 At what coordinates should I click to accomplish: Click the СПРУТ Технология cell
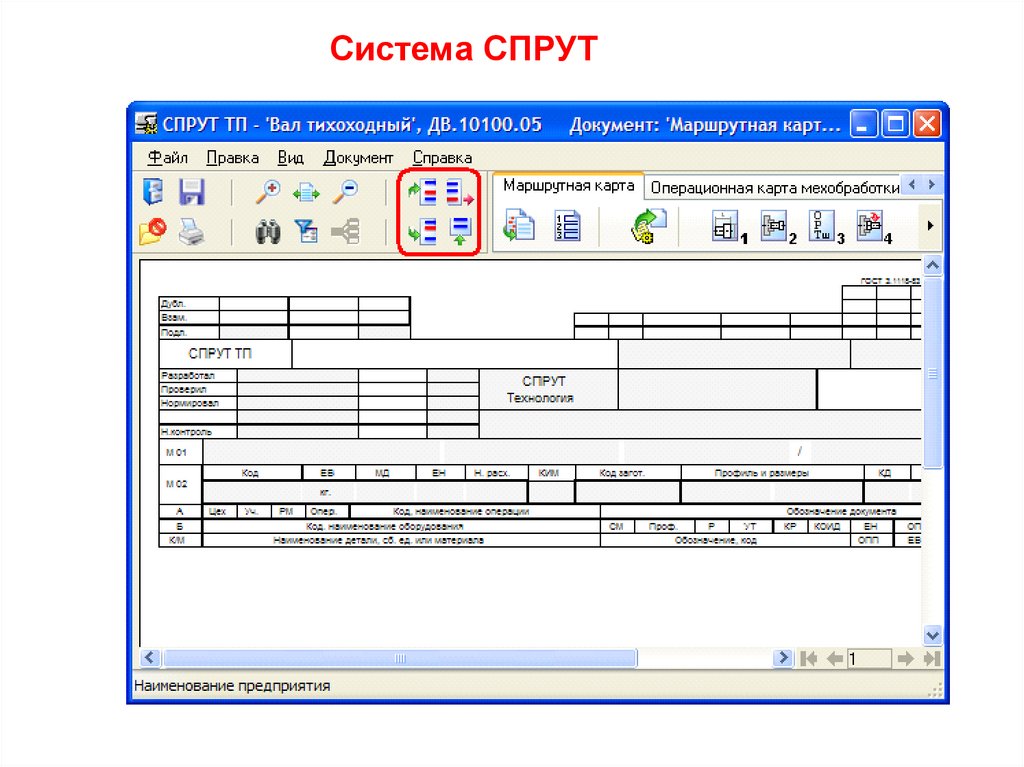pos(549,389)
